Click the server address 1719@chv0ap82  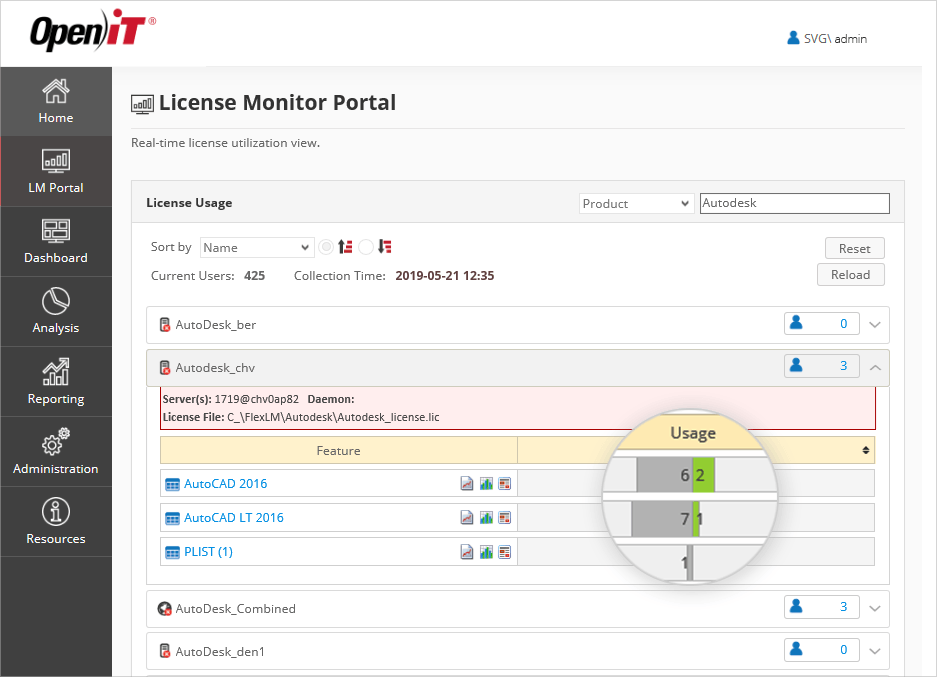click(256, 399)
